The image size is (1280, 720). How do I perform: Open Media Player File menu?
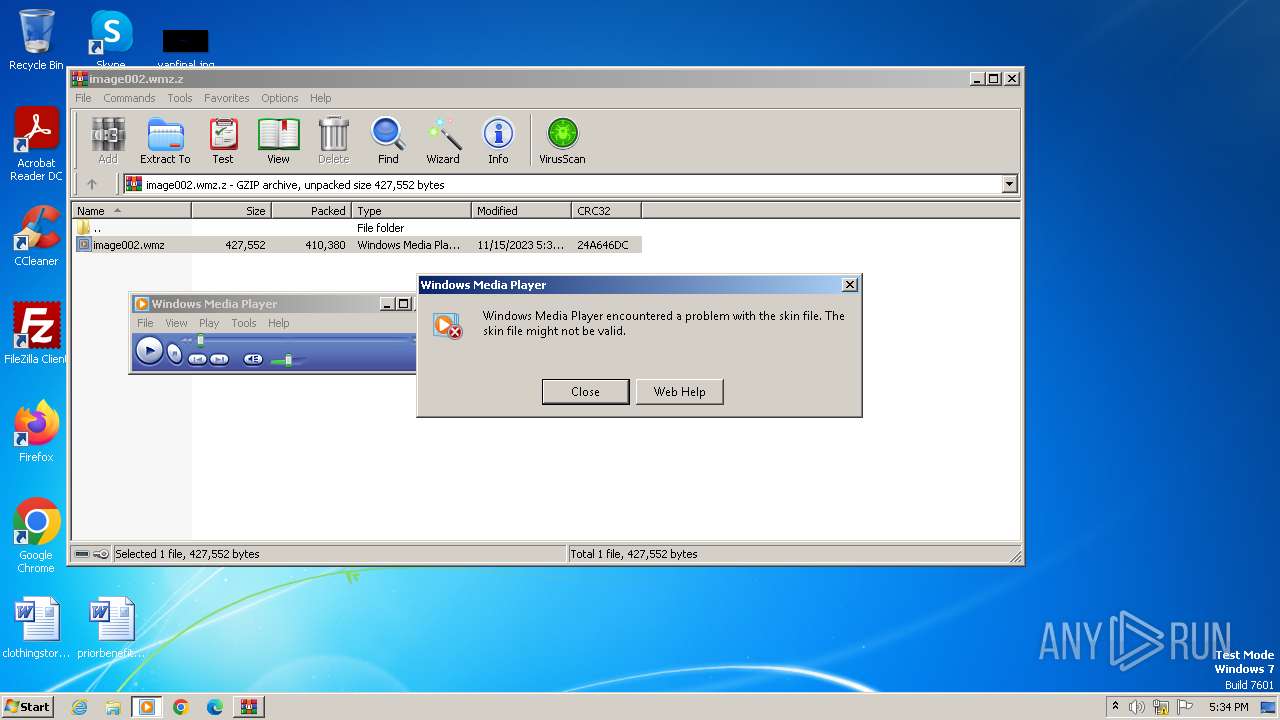pyautogui.click(x=145, y=323)
